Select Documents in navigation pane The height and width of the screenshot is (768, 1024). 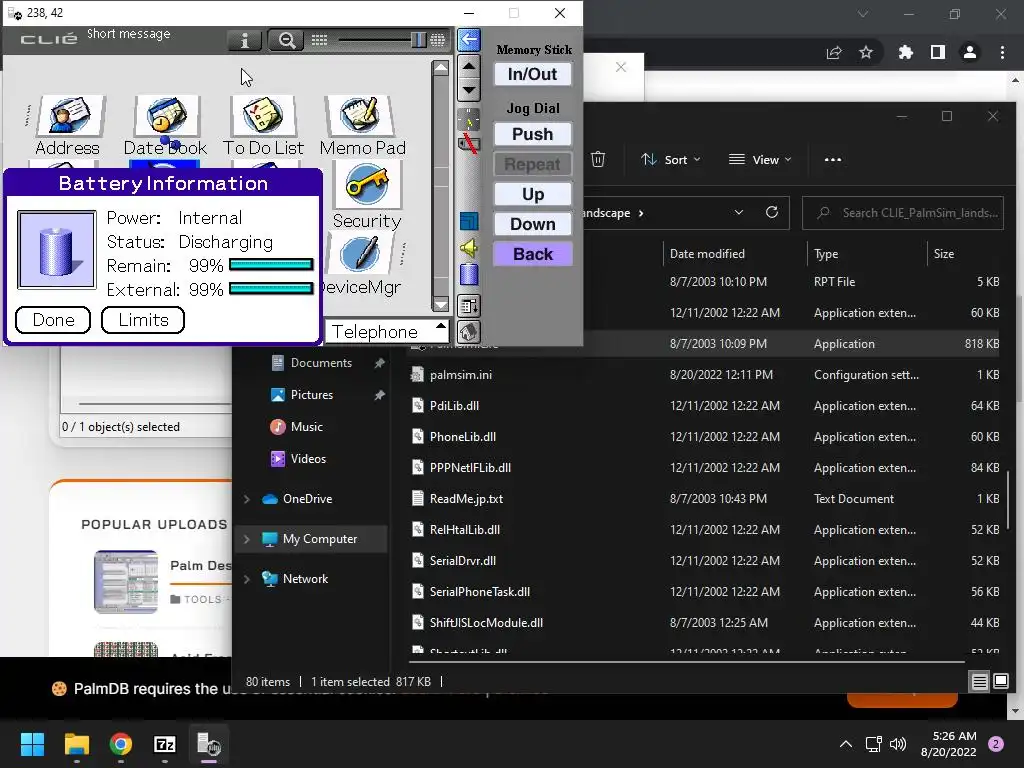coord(320,362)
